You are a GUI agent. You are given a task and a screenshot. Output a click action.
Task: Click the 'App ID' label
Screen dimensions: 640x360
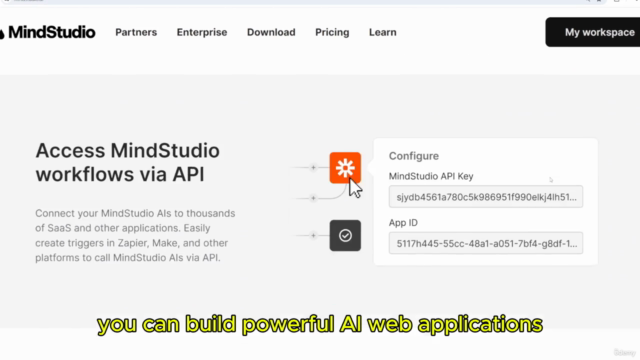tap(403, 223)
